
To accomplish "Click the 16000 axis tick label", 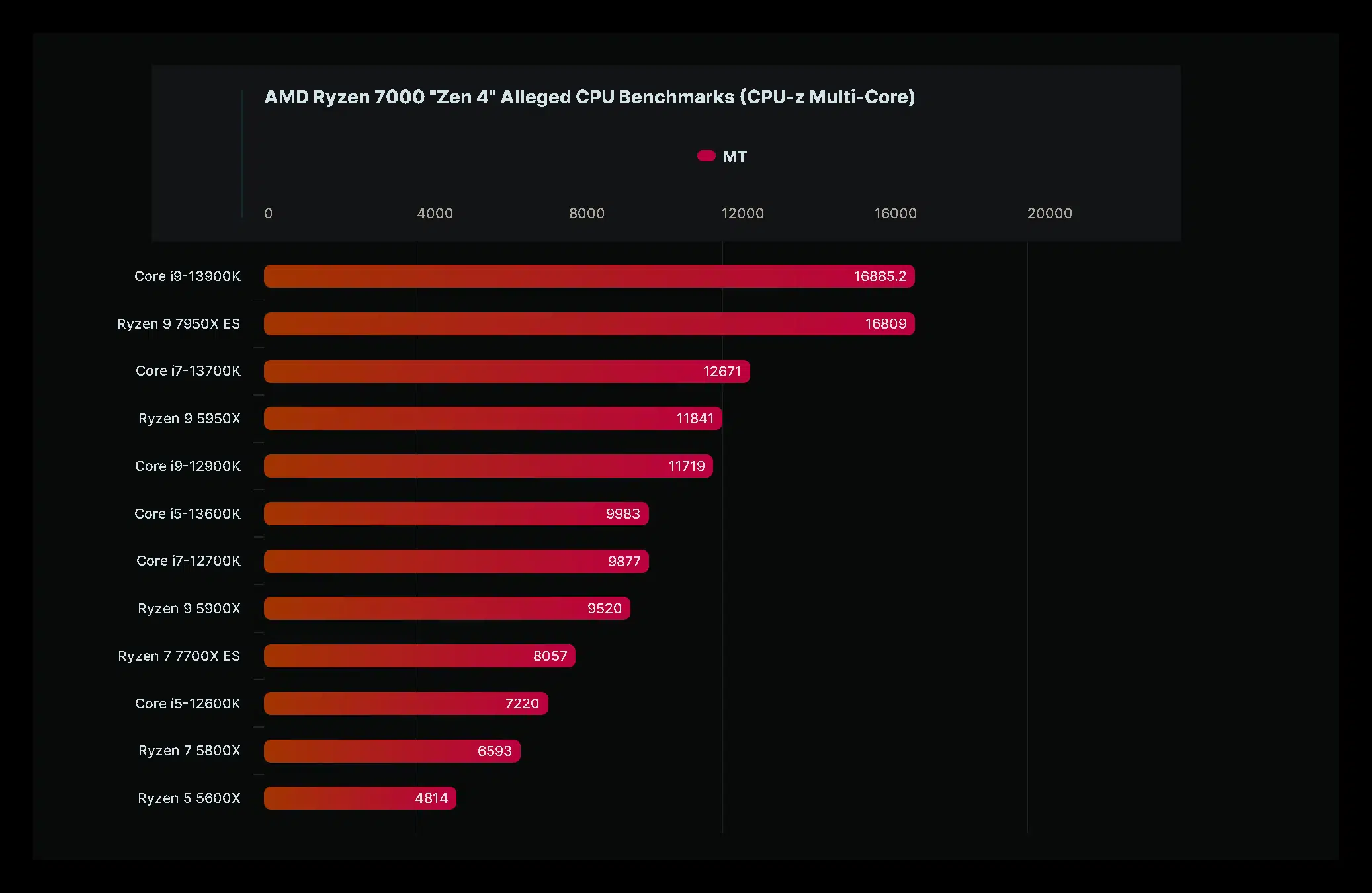I will tap(896, 214).
